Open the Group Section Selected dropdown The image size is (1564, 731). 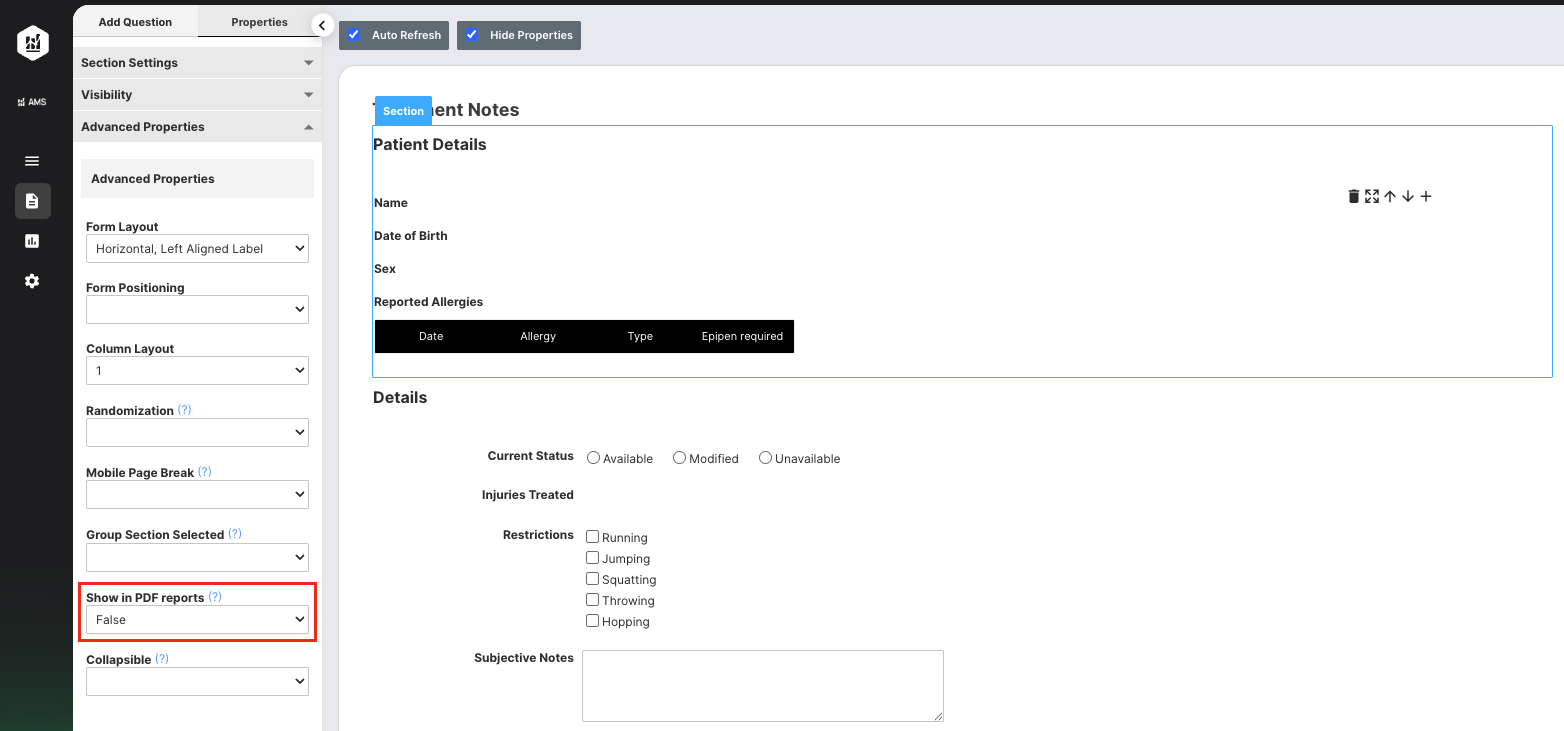point(197,557)
